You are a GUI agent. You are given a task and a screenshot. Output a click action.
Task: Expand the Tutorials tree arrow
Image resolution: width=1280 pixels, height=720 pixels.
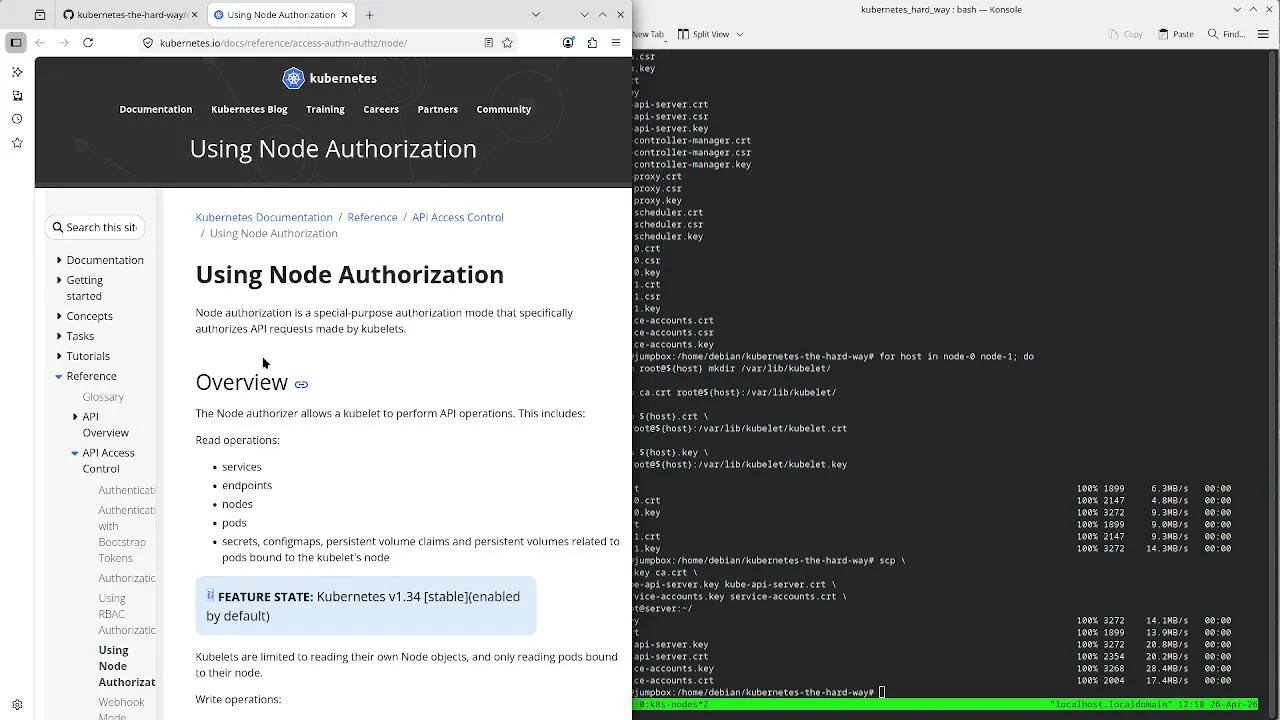pos(59,356)
